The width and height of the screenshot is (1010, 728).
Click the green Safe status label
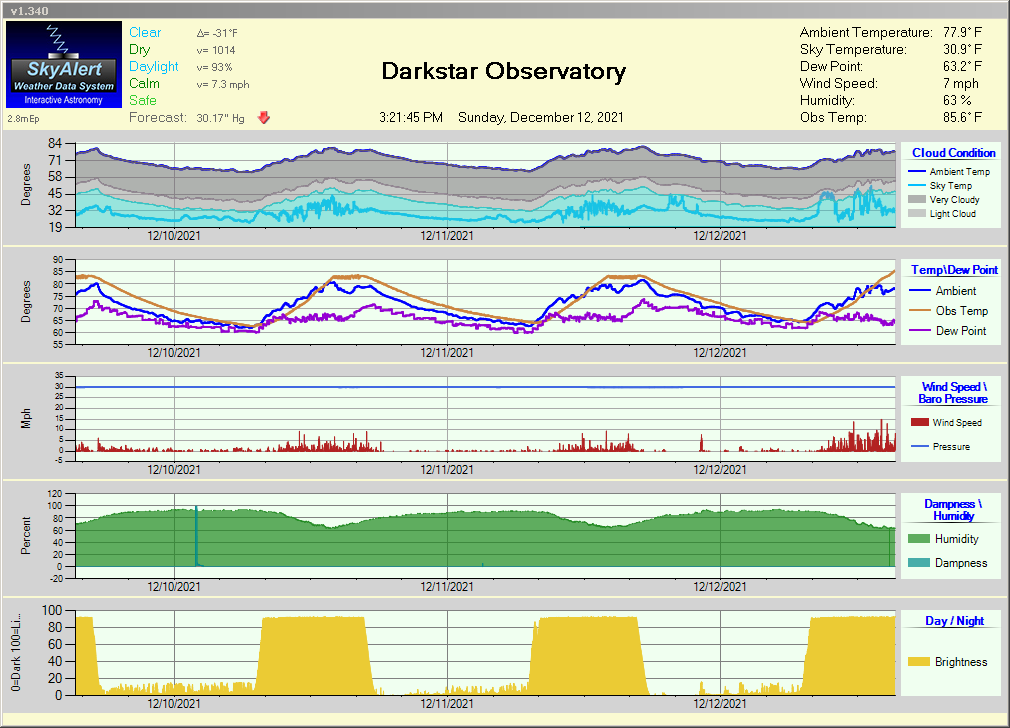click(x=143, y=100)
